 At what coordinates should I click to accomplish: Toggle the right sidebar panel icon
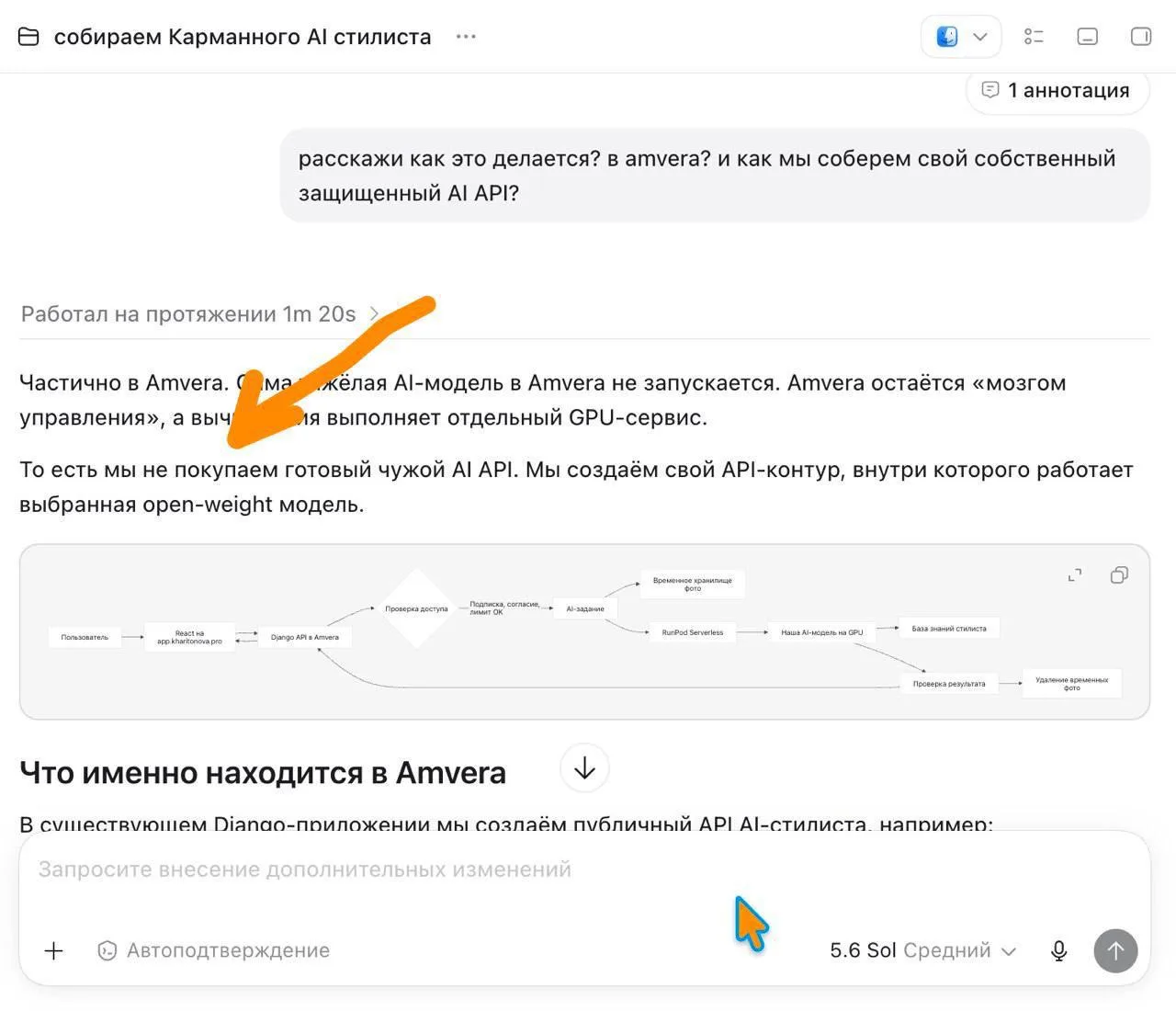pyautogui.click(x=1140, y=37)
